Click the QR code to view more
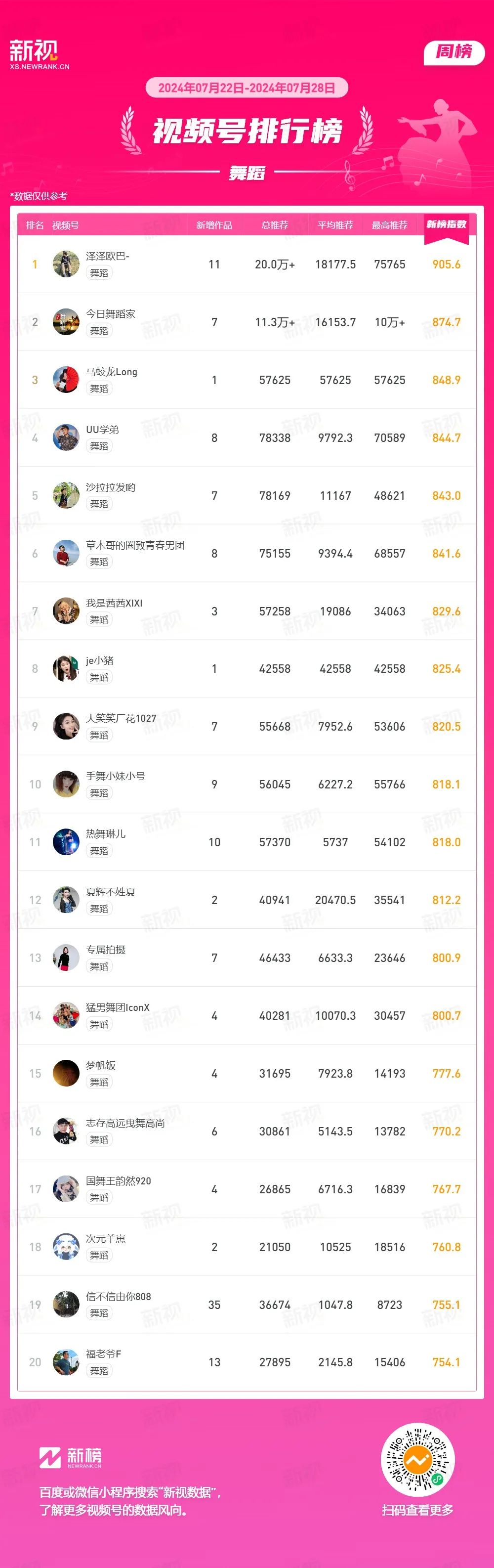Screen dimensions: 494x1568 coord(417,1460)
